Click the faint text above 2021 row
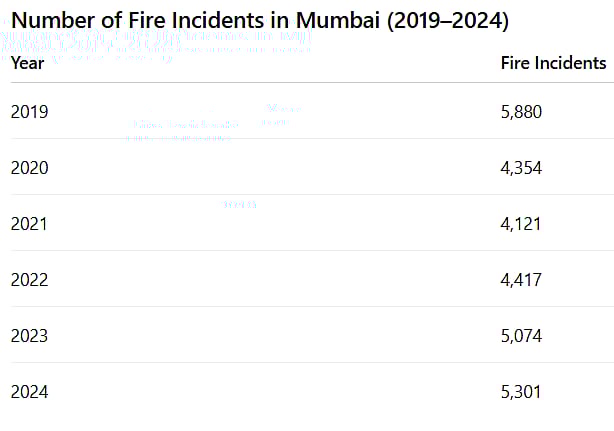The image size is (614, 431). (x=239, y=204)
